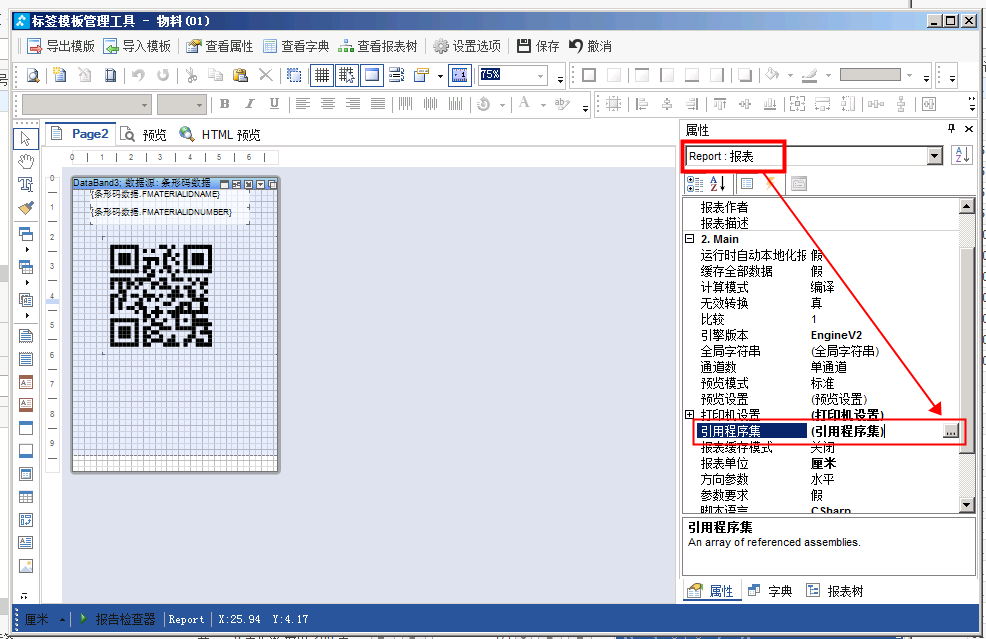The width and height of the screenshot is (986, 639).
Task: Select the copy style brush tool
Action: 26,208
